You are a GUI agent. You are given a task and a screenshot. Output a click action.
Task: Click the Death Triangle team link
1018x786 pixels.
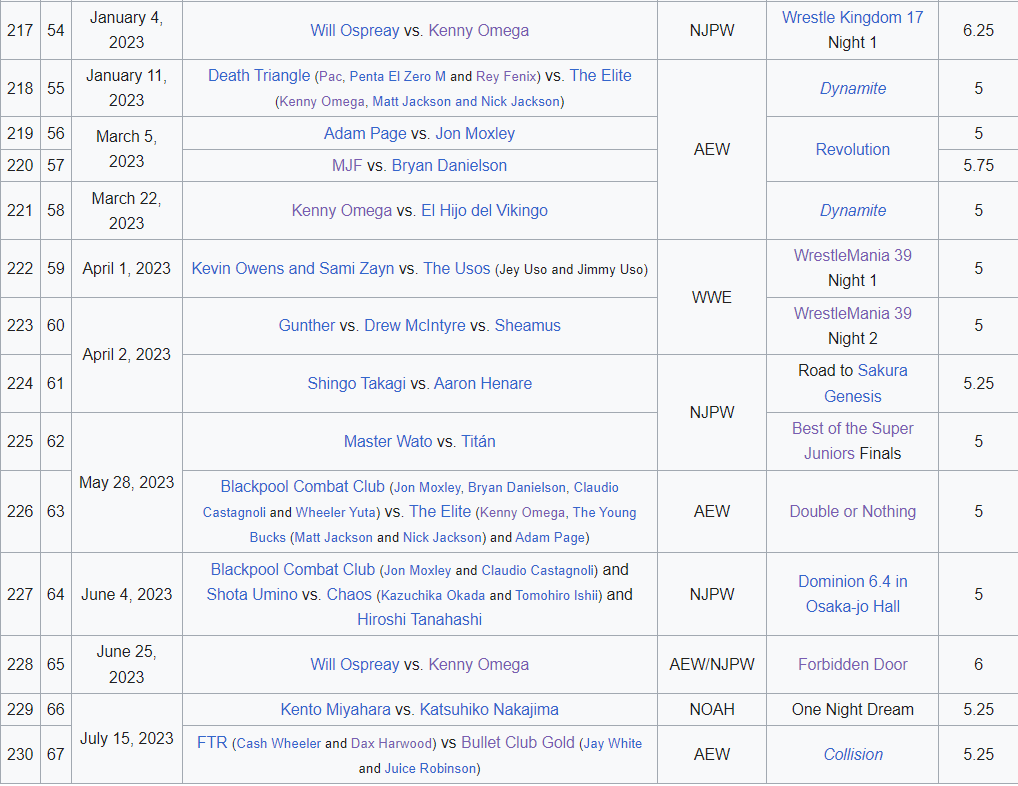258,76
